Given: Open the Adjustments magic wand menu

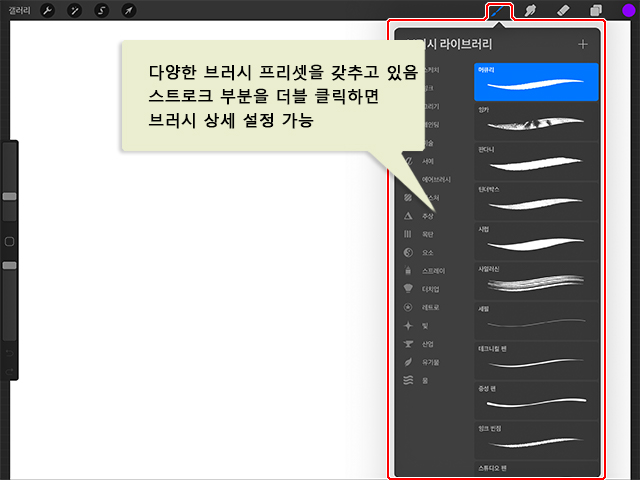Looking at the screenshot, I should [75, 10].
